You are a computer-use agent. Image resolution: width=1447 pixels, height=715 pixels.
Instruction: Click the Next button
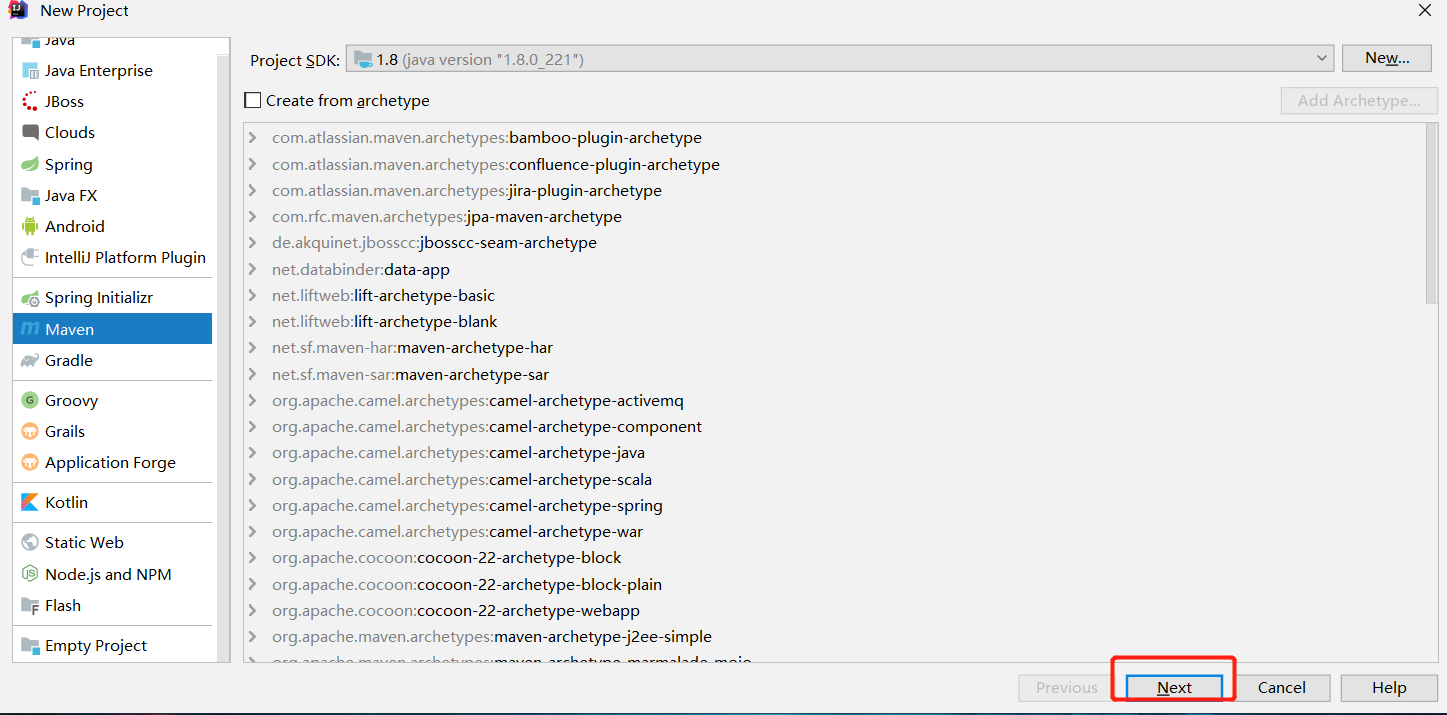click(1174, 688)
